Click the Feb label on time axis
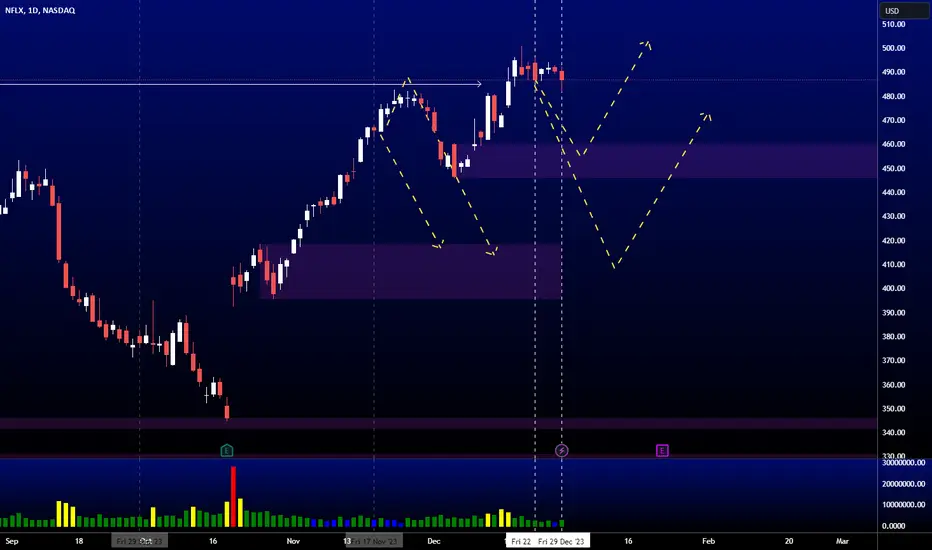This screenshot has height=550, width=932. (x=709, y=541)
